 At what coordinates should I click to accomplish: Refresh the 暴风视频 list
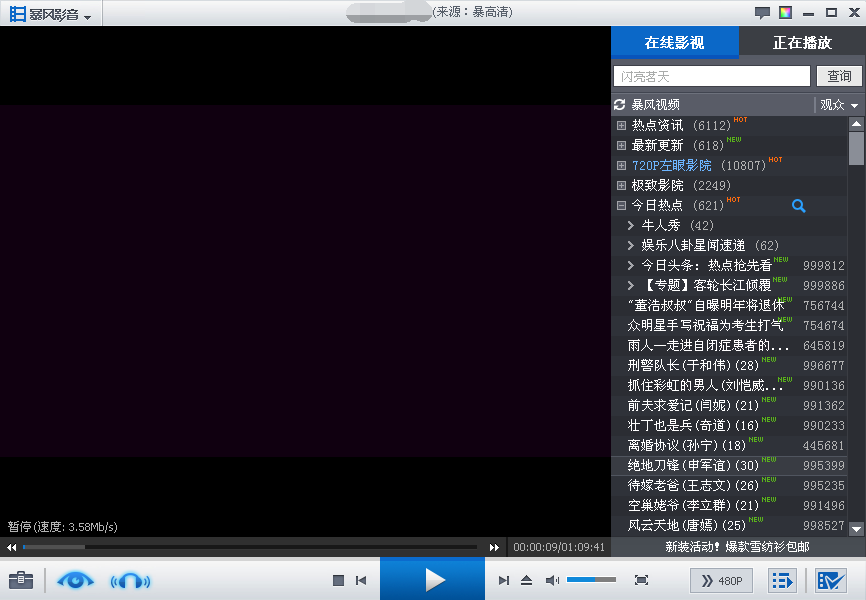tap(620, 104)
